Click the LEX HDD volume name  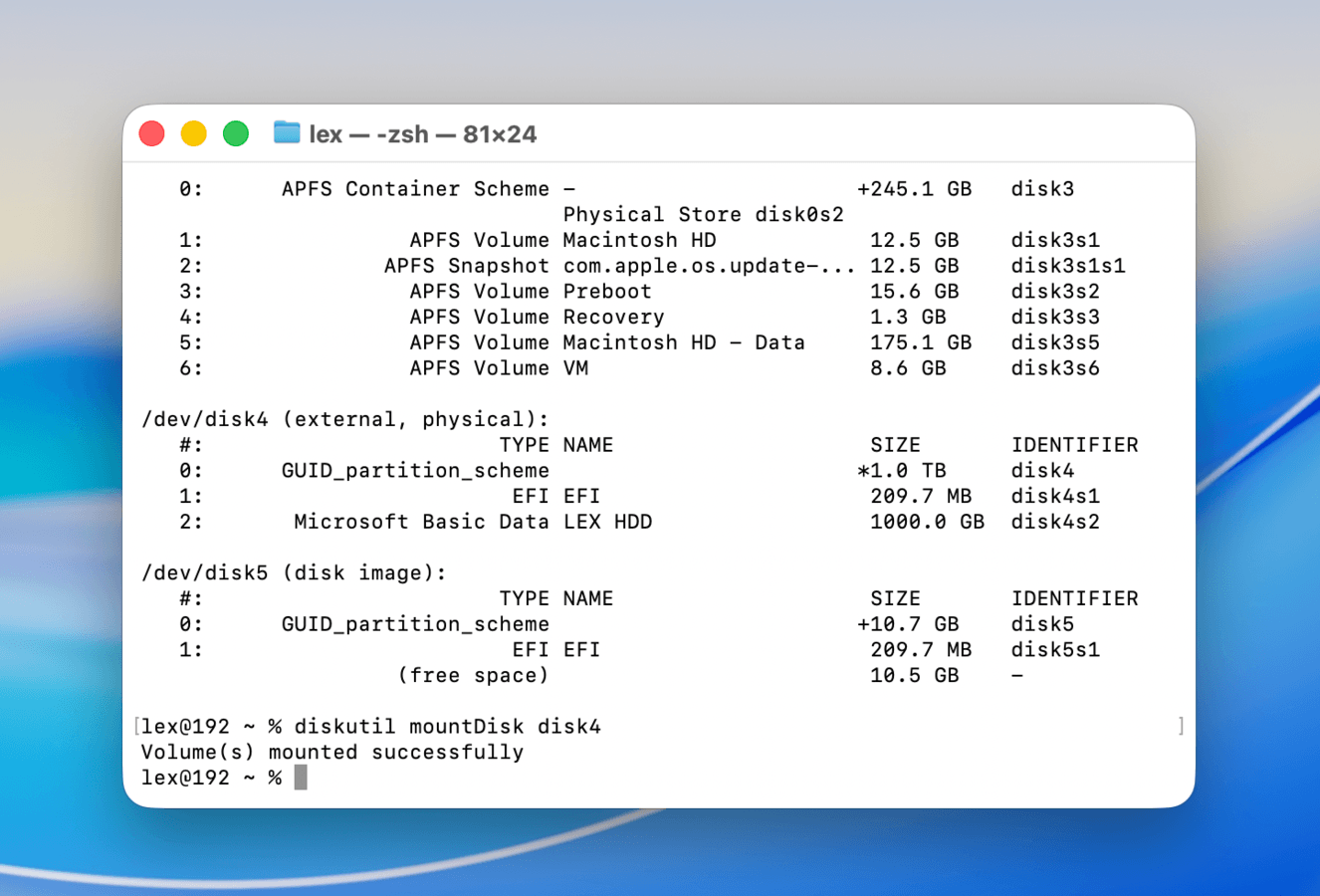(607, 522)
